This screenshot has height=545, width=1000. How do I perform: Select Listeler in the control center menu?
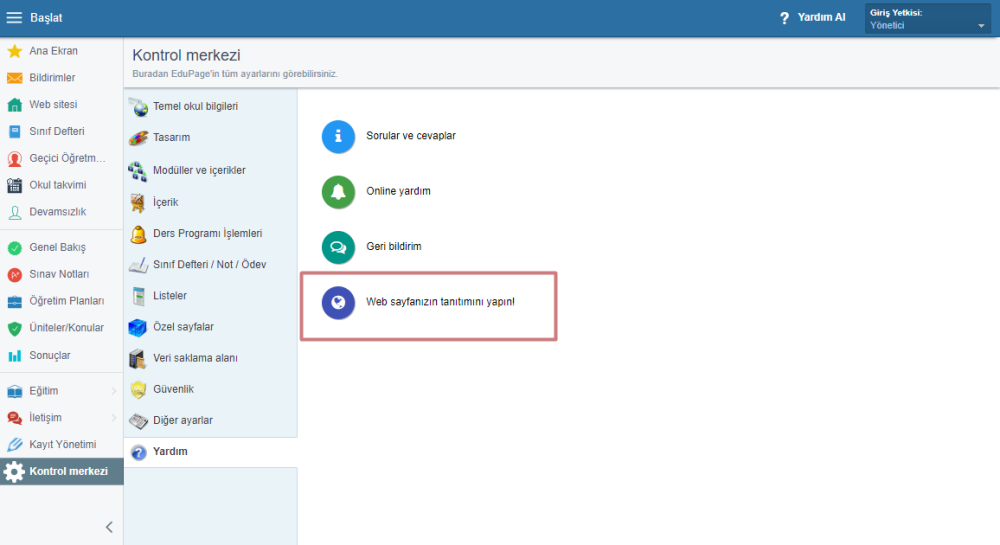coord(210,296)
